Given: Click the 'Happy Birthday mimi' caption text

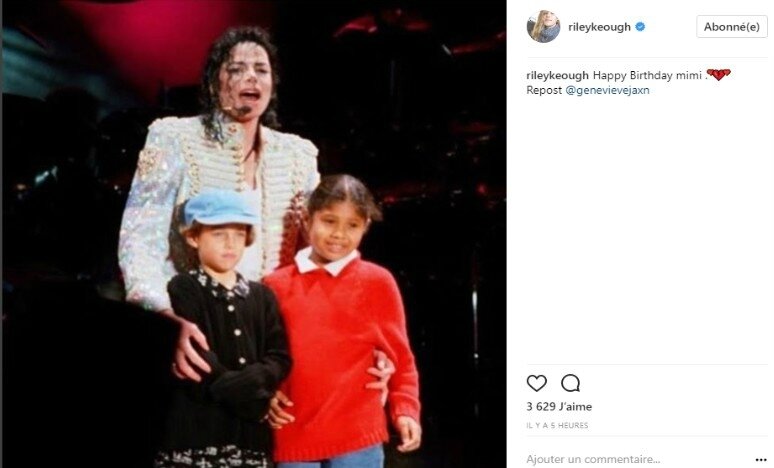Looking at the screenshot, I should [647, 76].
